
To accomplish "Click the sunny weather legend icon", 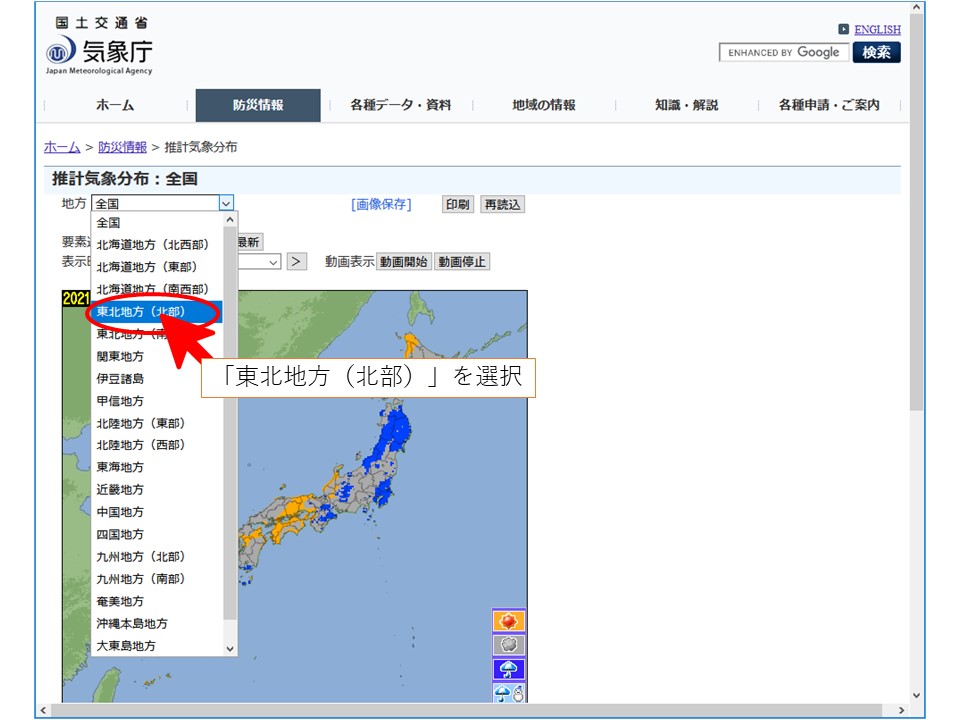I will point(509,621).
